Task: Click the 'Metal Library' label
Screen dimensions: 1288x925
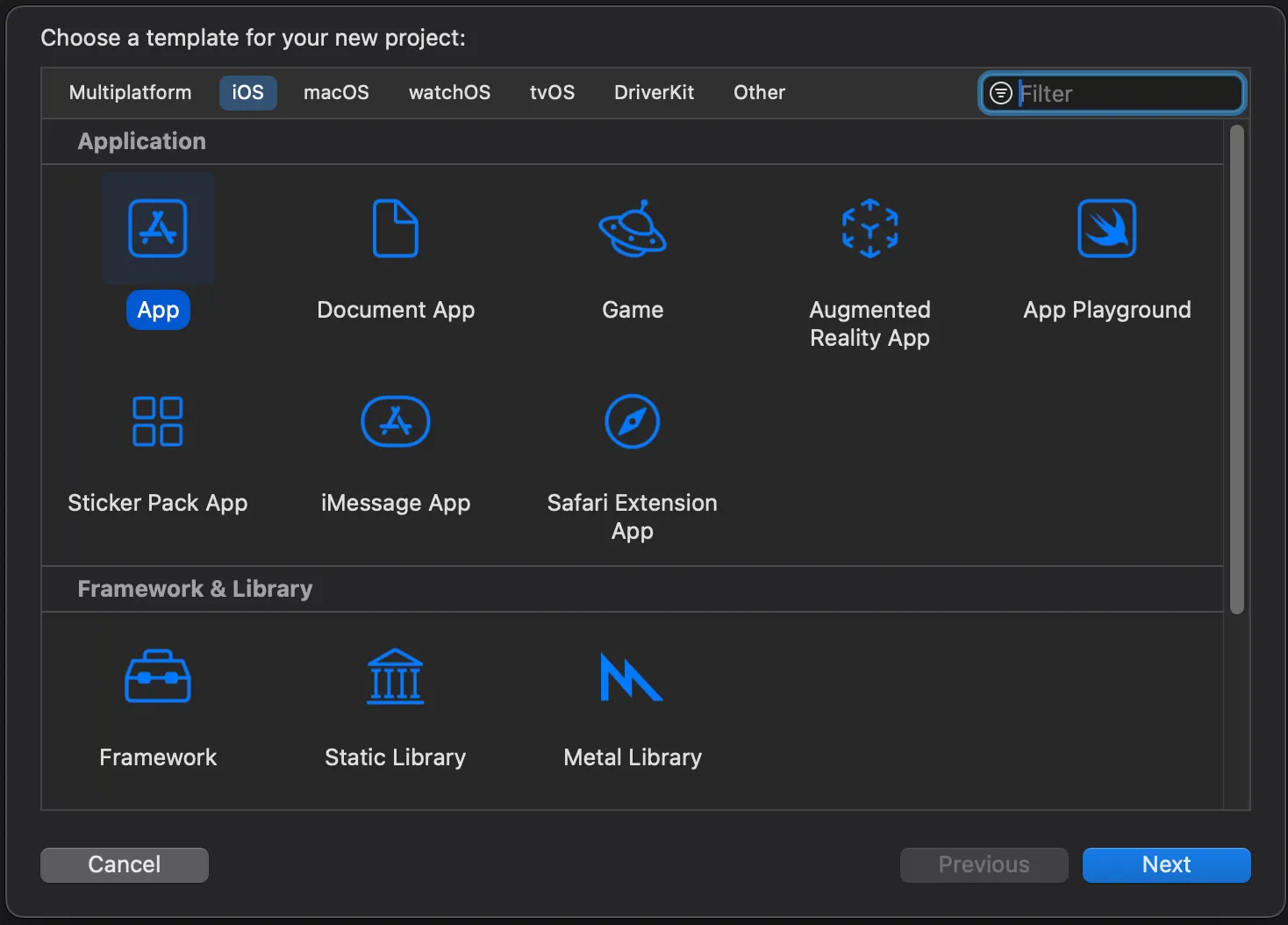Action: point(633,757)
